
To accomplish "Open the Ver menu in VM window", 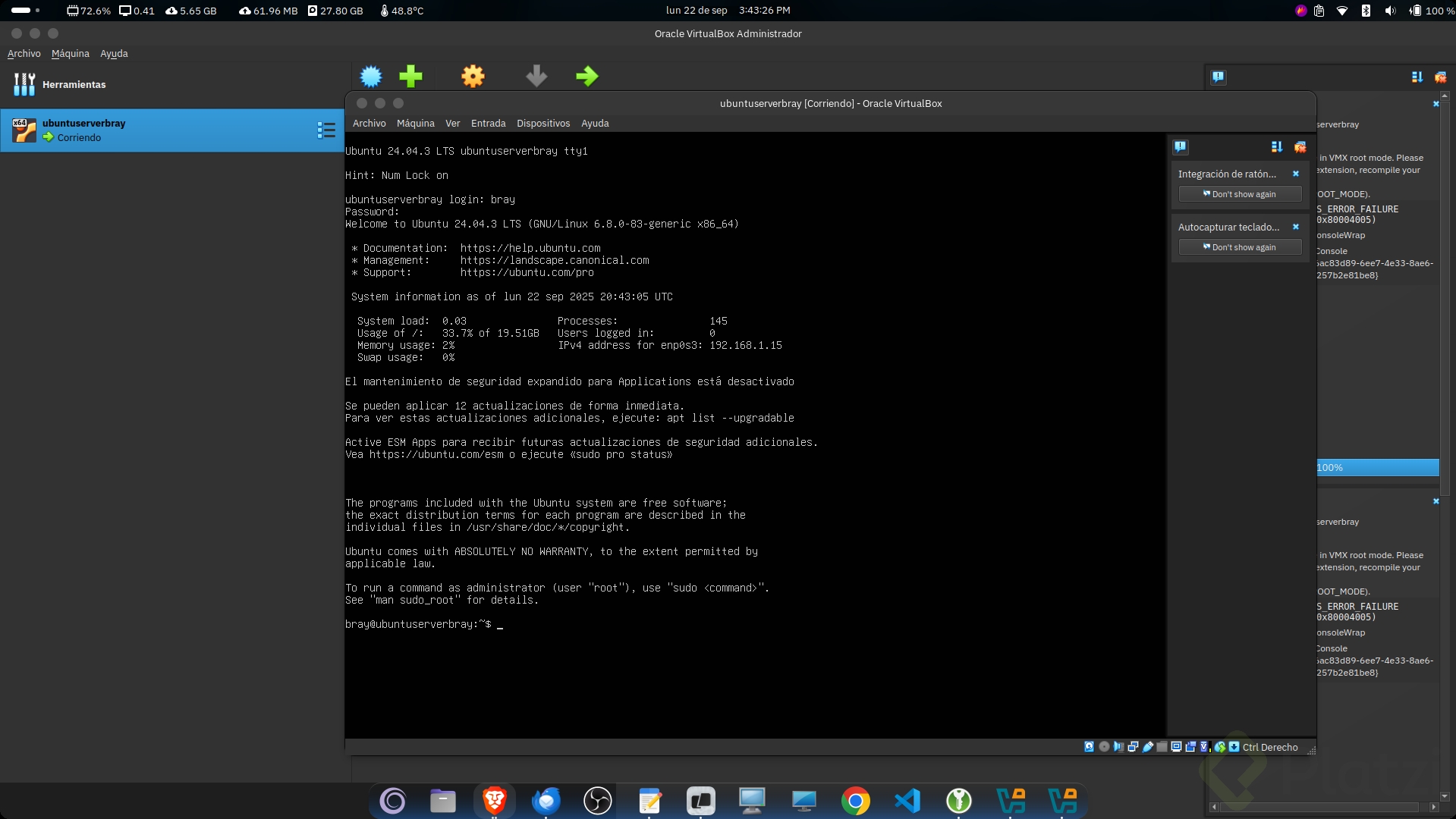I will (x=453, y=124).
